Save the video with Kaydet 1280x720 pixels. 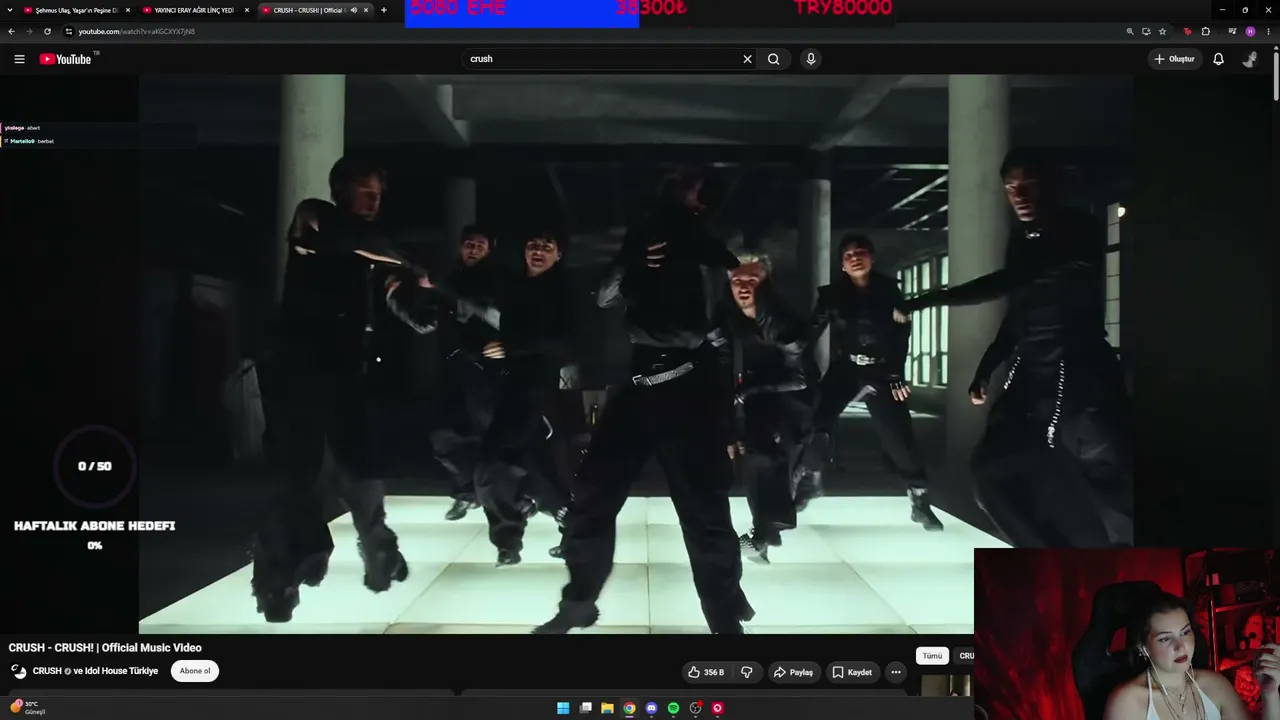(x=852, y=672)
